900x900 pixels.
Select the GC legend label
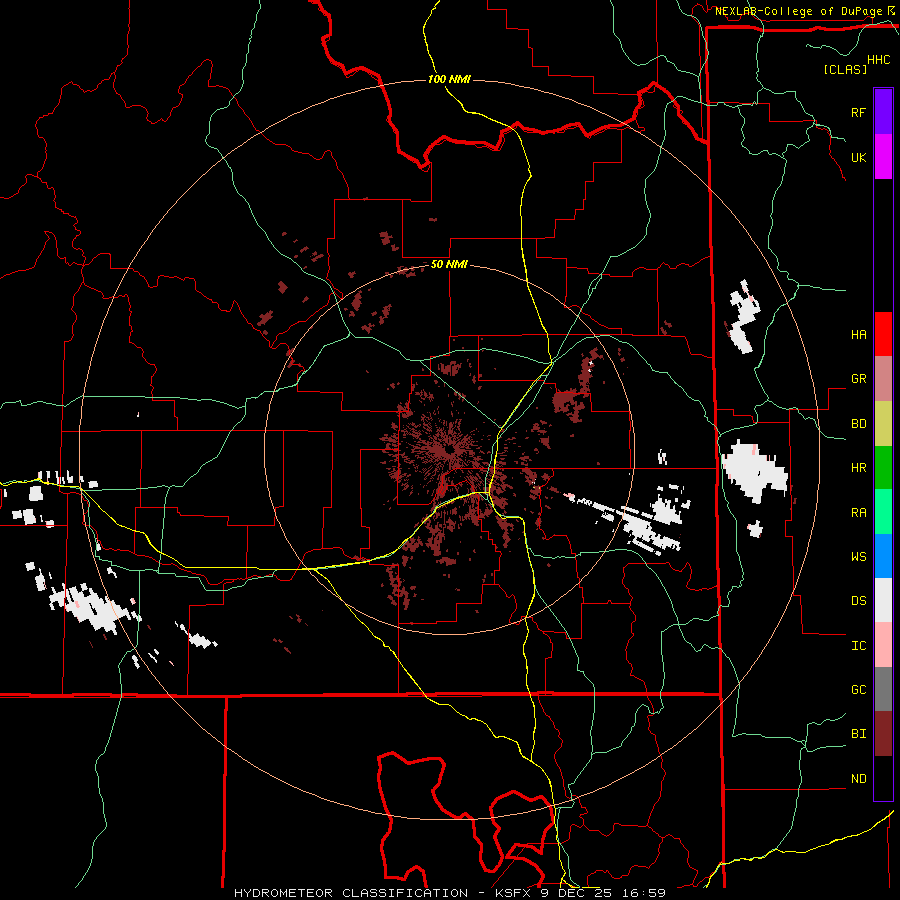pos(858,690)
